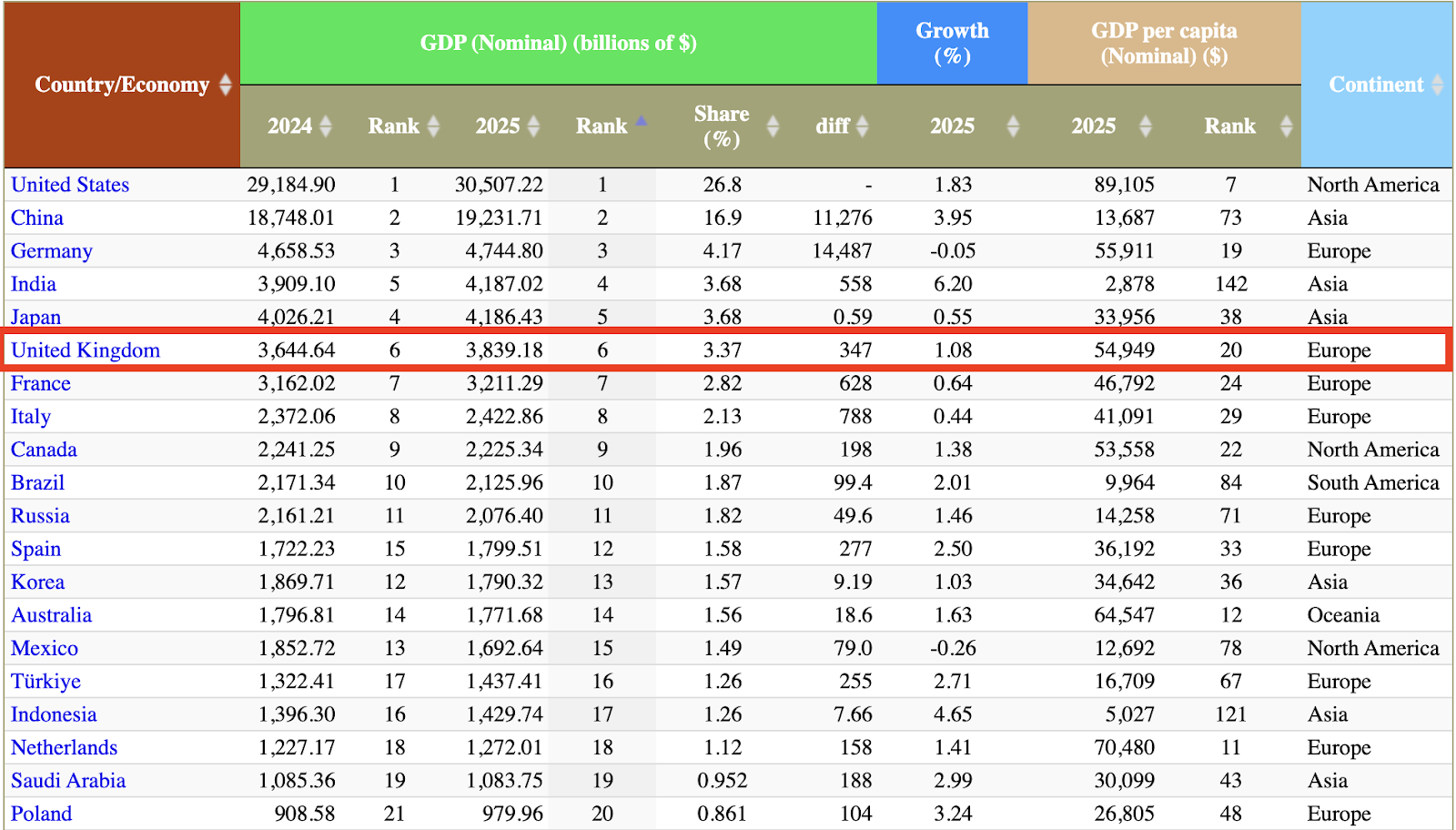Sort by Continent using header arrows
This screenshot has width=1456, height=830.
[x=1437, y=85]
